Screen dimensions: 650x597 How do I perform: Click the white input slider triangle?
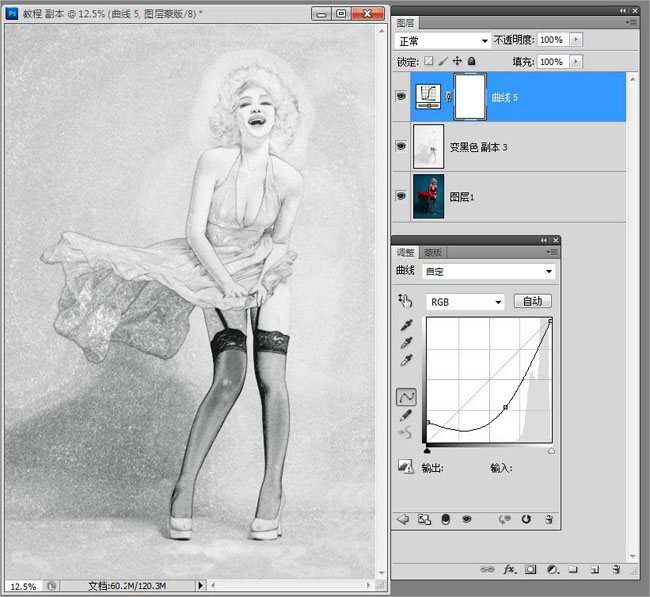tap(551, 450)
